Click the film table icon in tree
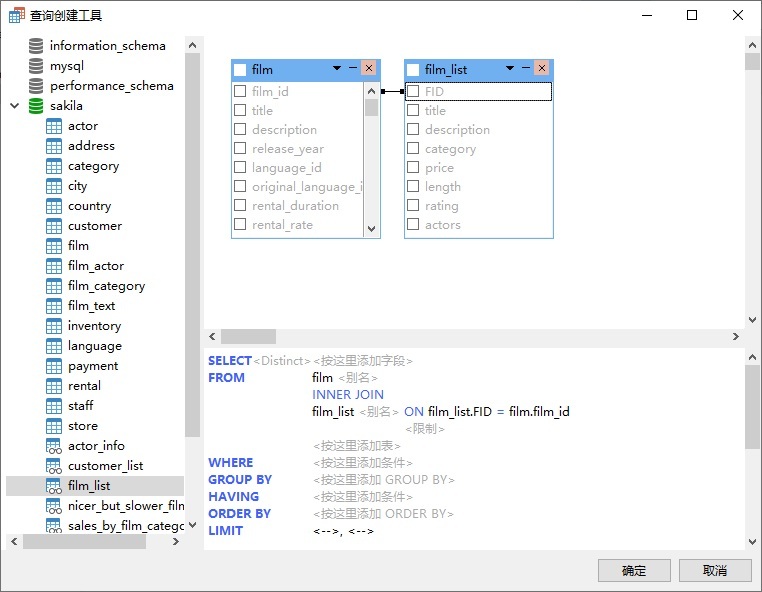Image resolution: width=762 pixels, height=592 pixels. pyautogui.click(x=54, y=246)
